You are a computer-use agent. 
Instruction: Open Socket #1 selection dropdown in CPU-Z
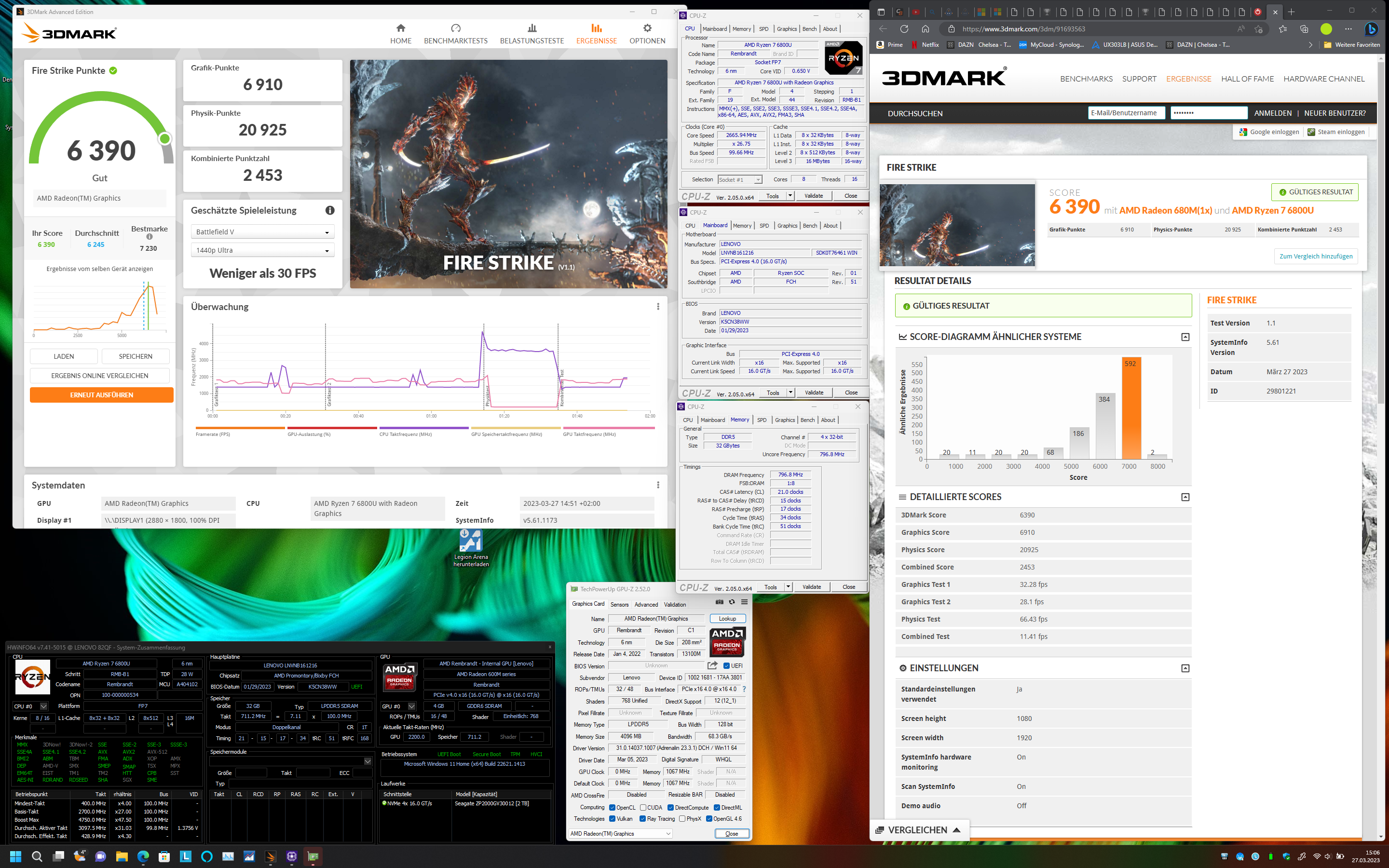pos(740,180)
